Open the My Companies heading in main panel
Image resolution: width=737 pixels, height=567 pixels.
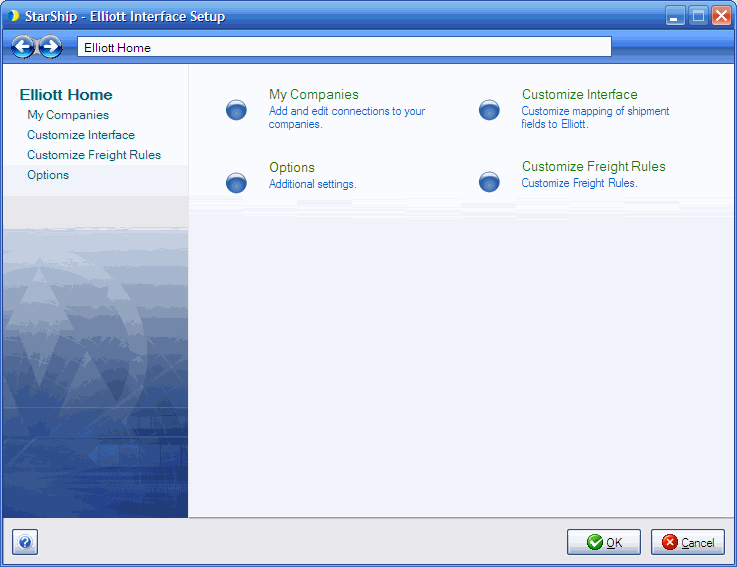(314, 94)
